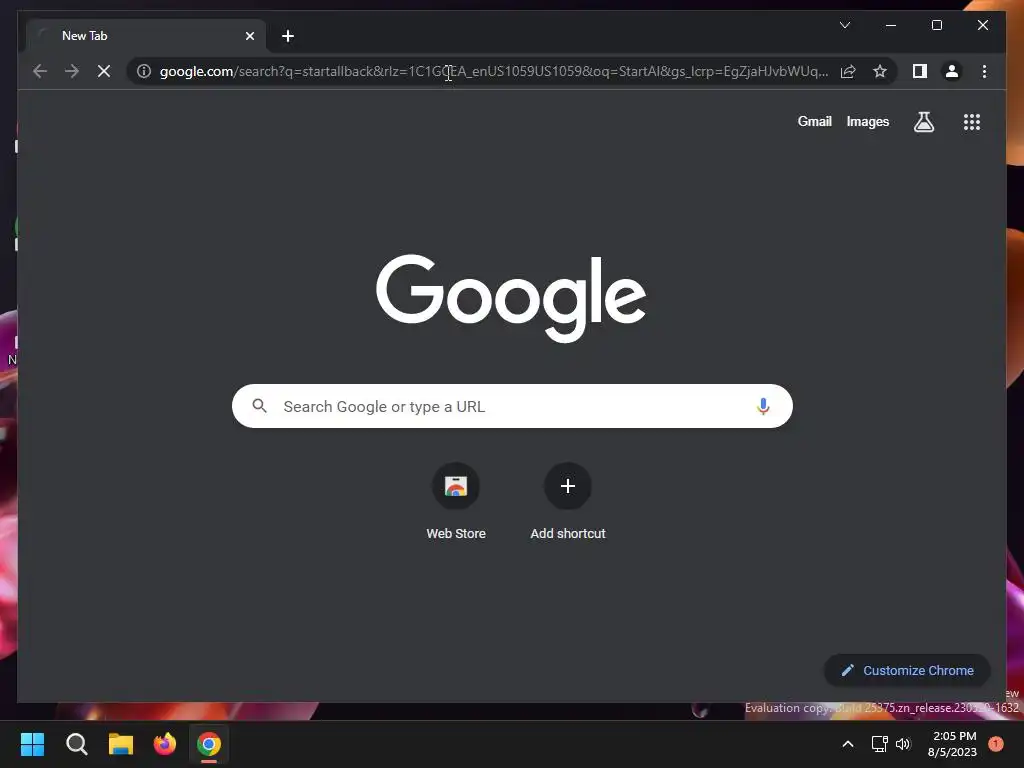1024x768 pixels.
Task: Open the Gmail link
Action: (814, 121)
